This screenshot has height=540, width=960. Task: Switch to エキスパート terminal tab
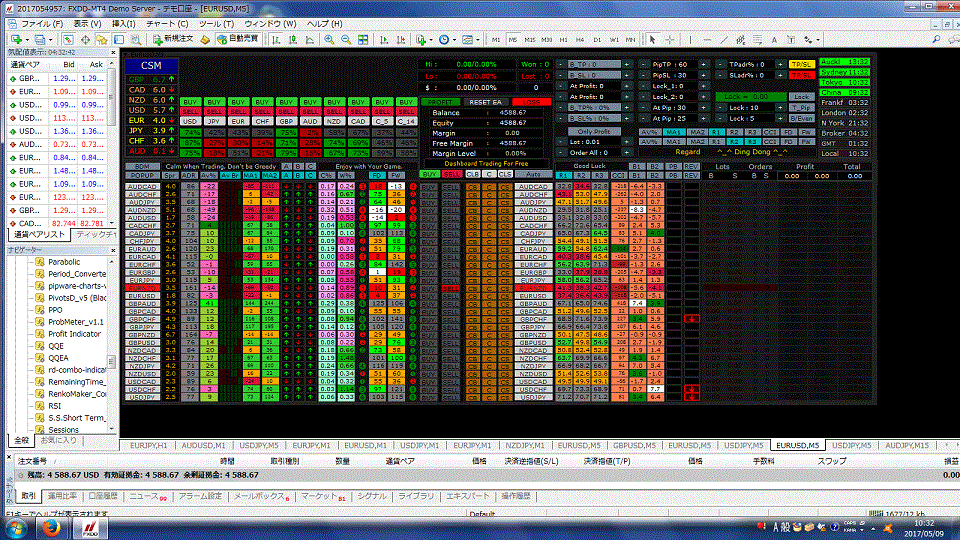click(467, 496)
